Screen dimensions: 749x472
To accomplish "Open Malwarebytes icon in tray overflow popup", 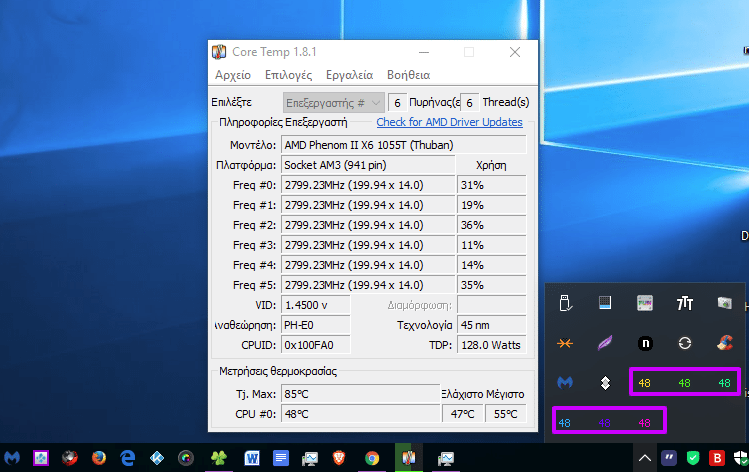I will point(565,383).
